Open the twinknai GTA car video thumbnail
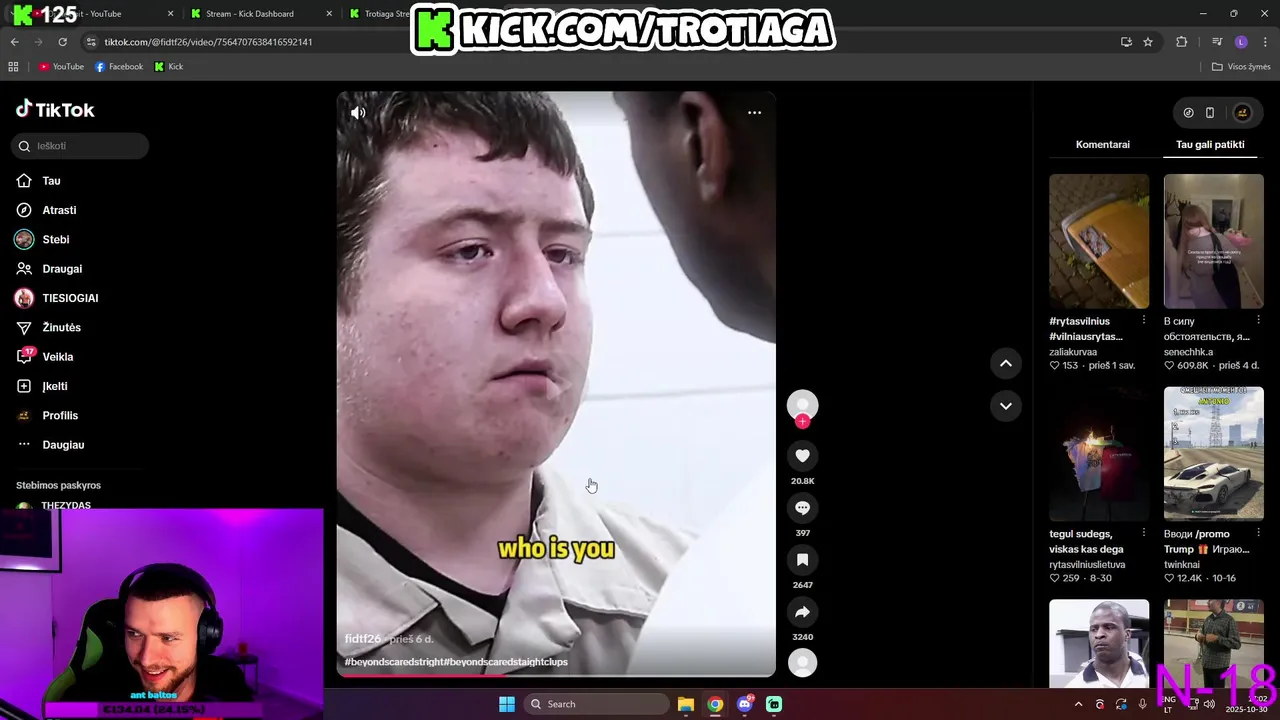This screenshot has width=1280, height=720. click(x=1213, y=454)
